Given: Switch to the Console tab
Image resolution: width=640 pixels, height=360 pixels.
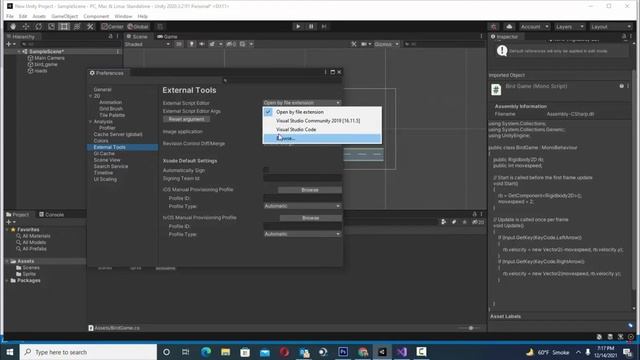Looking at the screenshot, I should click(51, 214).
